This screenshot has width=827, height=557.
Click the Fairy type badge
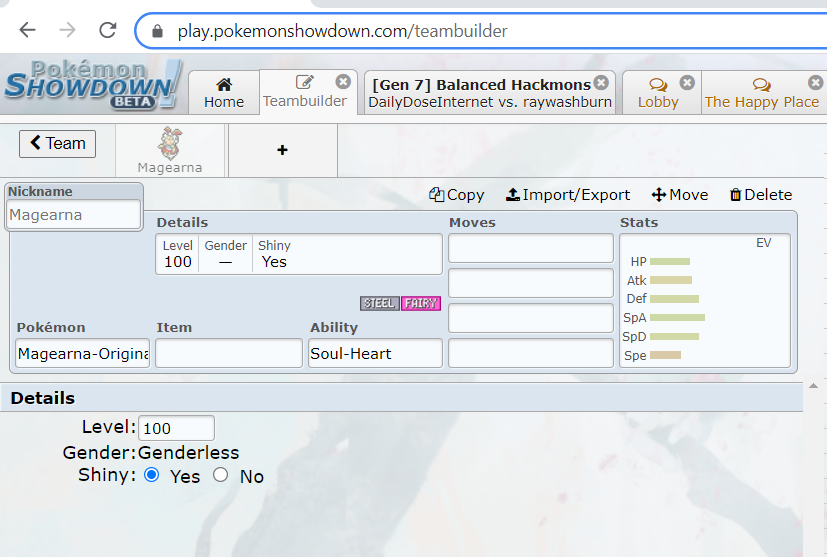tap(421, 303)
